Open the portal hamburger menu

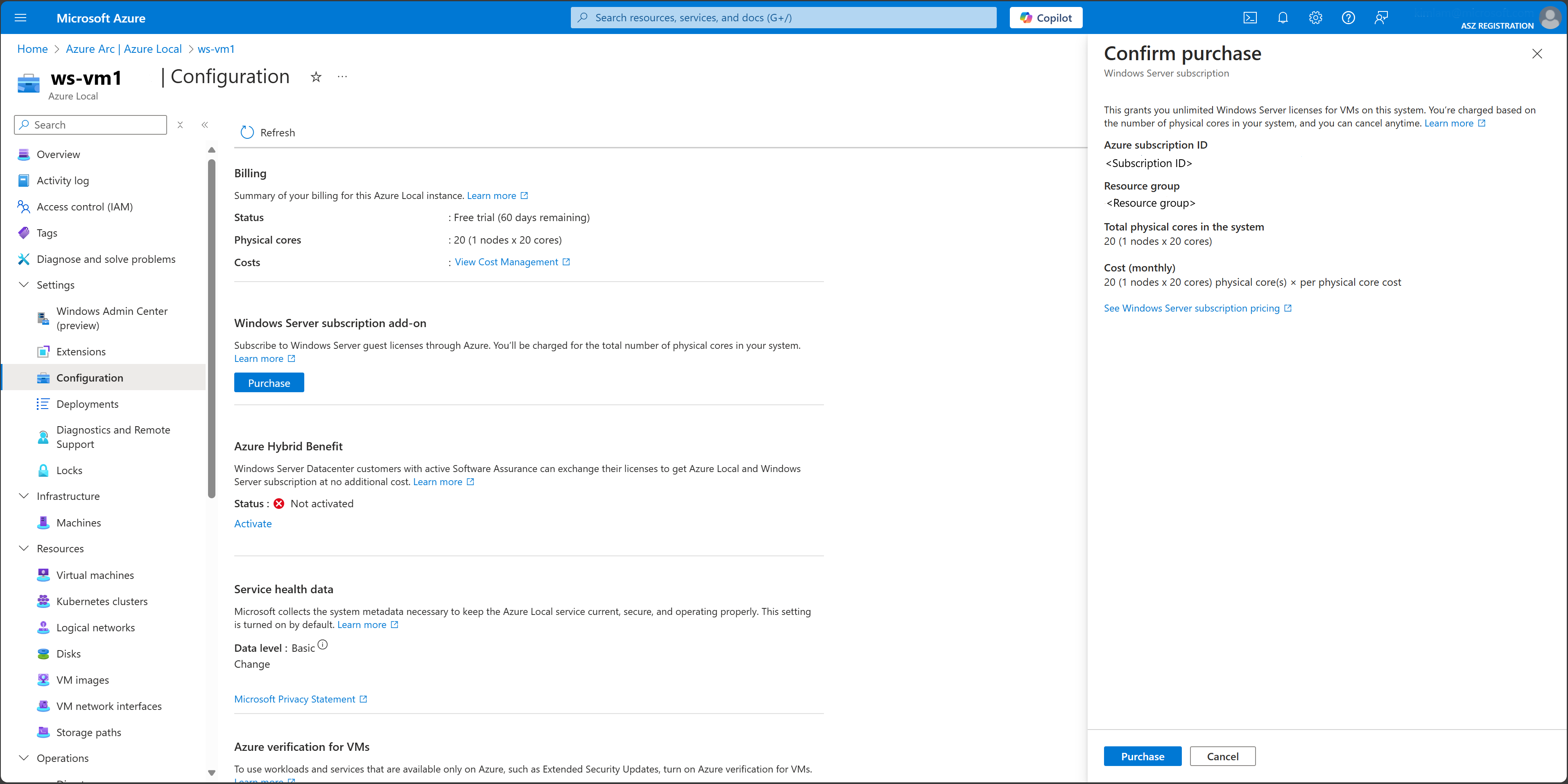click(x=20, y=18)
